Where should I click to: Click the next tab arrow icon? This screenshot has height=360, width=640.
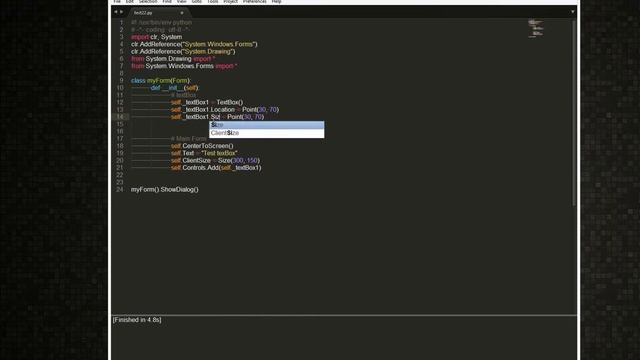point(121,12)
